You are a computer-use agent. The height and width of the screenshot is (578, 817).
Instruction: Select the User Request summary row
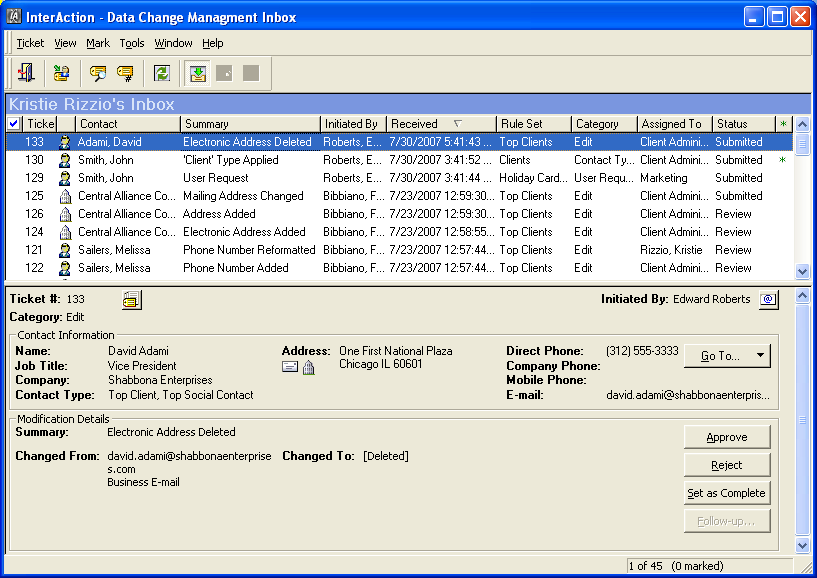(400, 178)
